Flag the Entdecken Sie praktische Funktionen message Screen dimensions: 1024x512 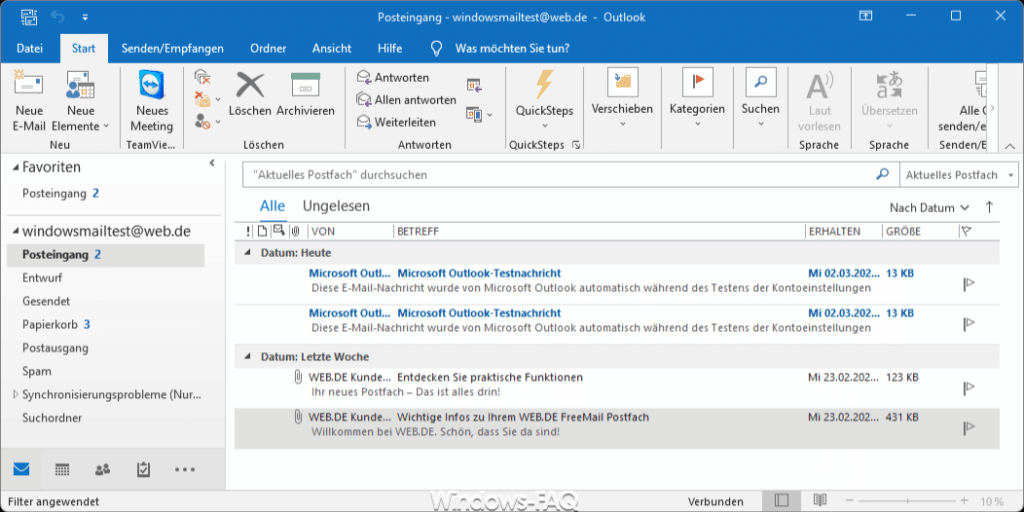click(x=969, y=389)
